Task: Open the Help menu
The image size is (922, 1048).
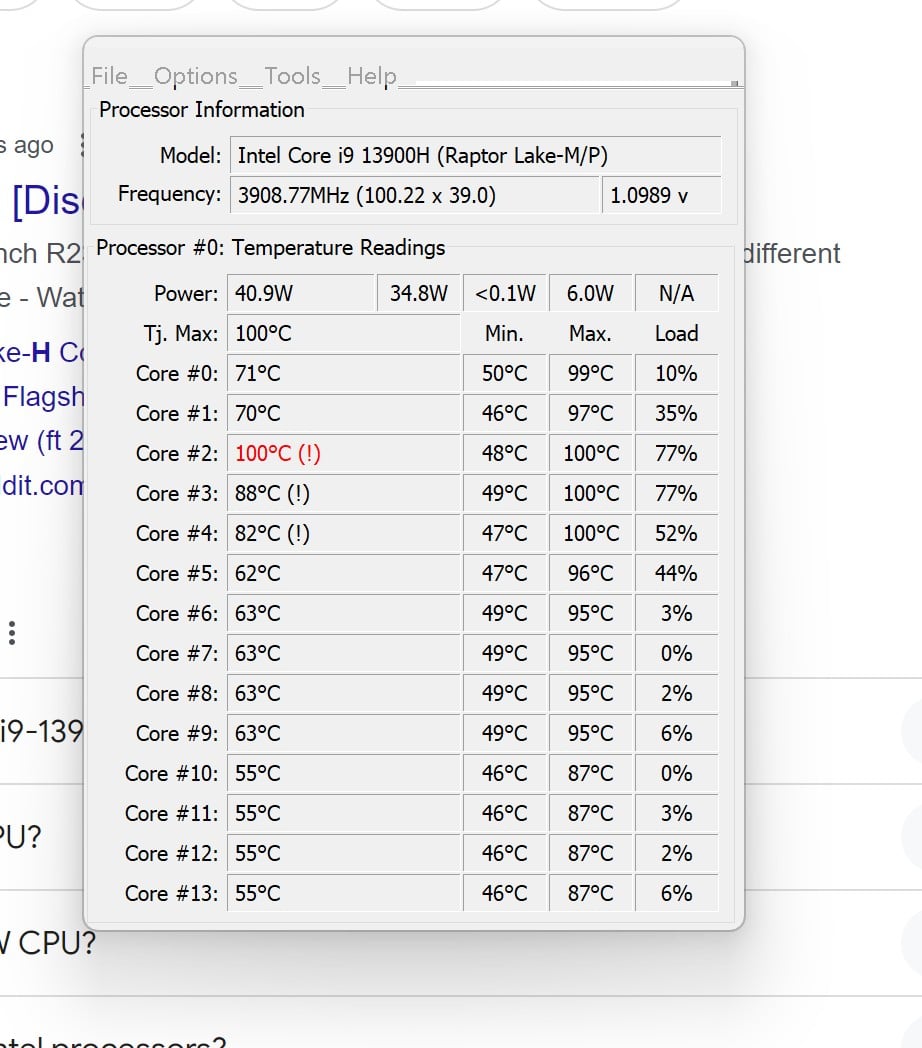Action: [x=372, y=76]
